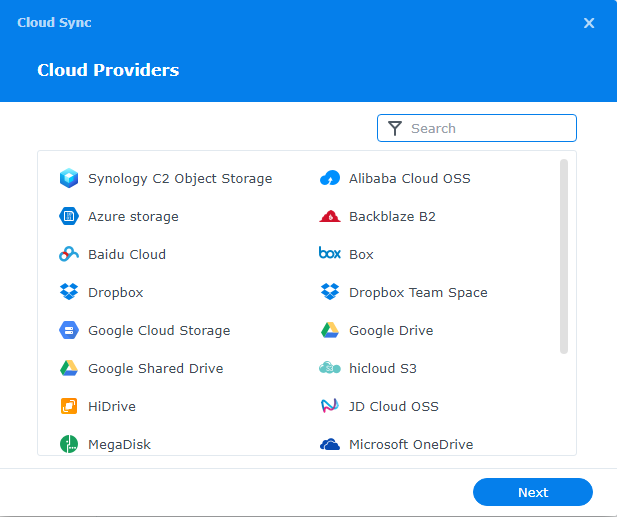The image size is (617, 517).
Task: Choose Google Shared Drive from list
Action: click(155, 369)
